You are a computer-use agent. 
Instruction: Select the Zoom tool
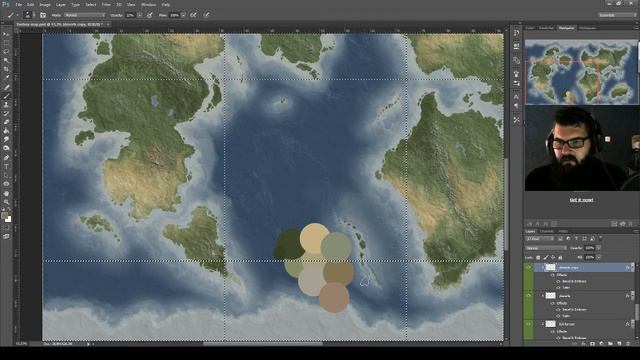click(x=6, y=202)
